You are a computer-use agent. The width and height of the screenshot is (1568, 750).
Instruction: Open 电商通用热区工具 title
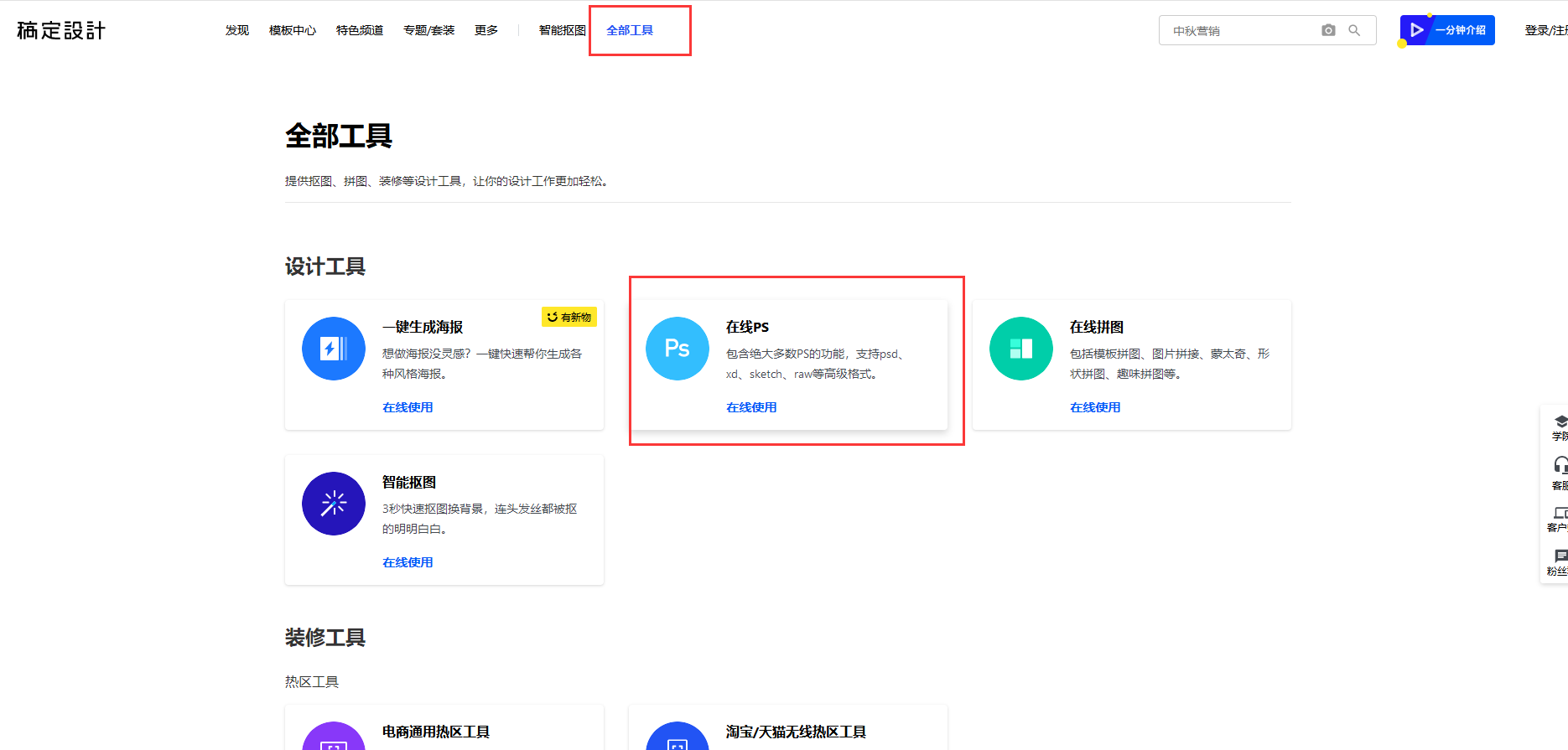coord(436,732)
